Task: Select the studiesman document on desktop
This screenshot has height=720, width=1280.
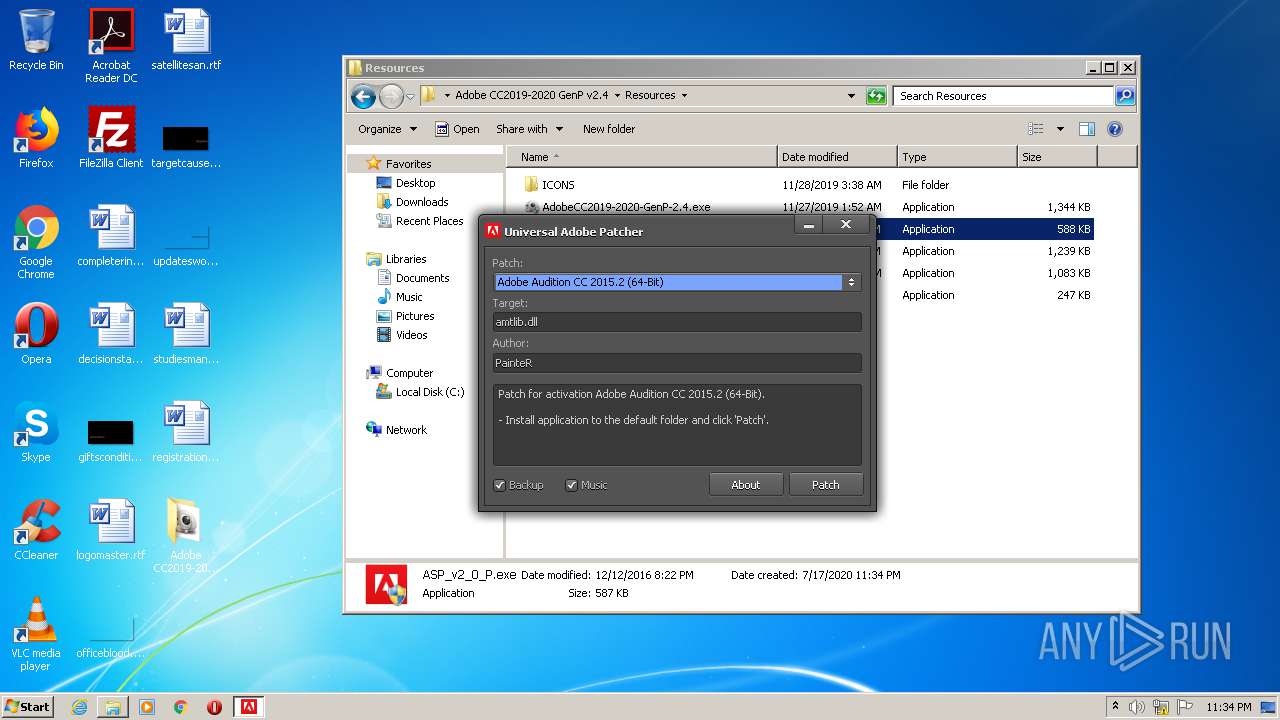Action: [x=186, y=334]
